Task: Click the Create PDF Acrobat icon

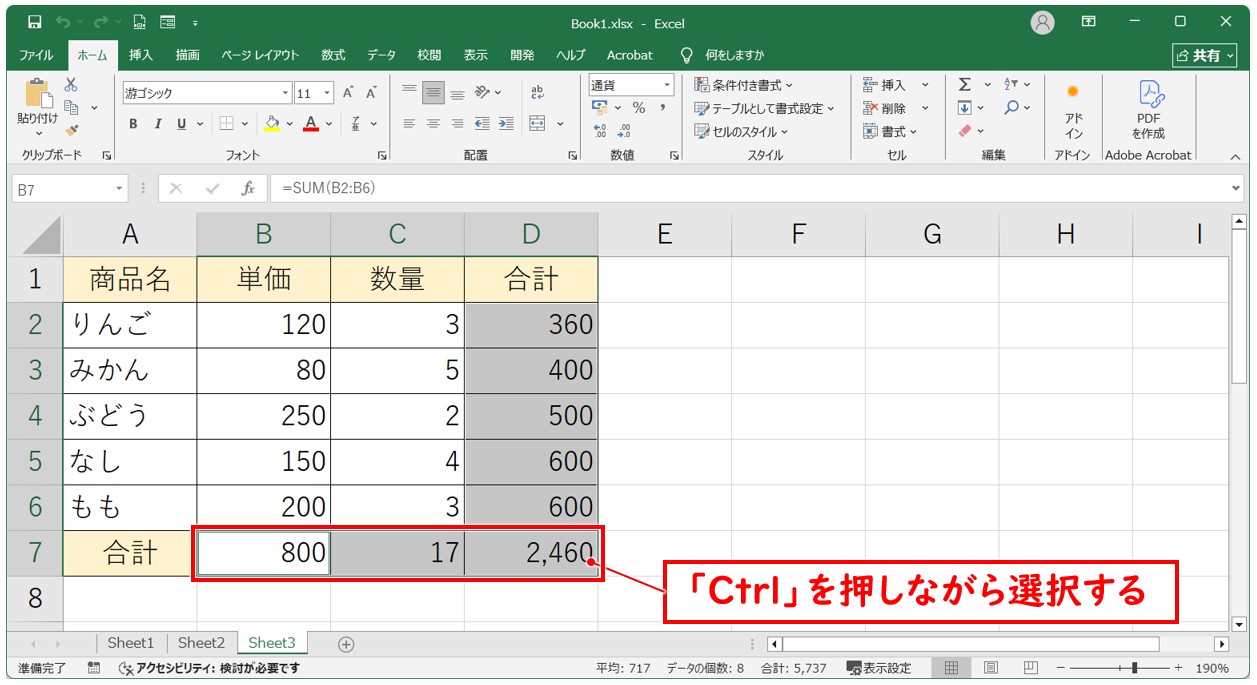Action: click(x=1148, y=110)
